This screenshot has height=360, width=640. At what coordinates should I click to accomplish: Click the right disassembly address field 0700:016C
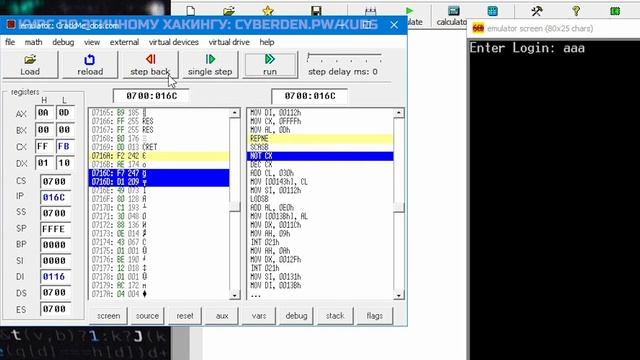click(x=310, y=96)
